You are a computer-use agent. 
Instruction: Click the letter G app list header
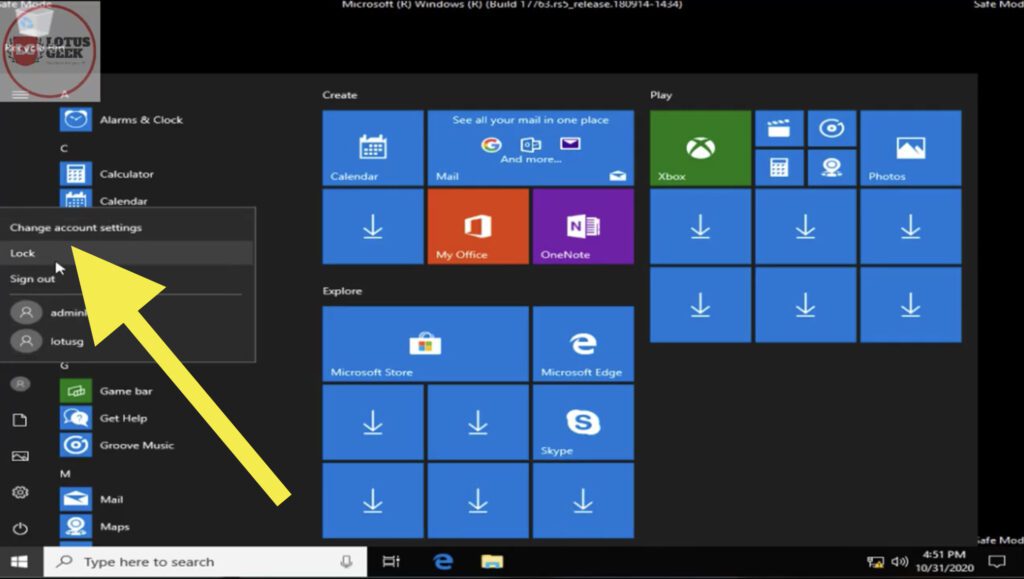[65, 367]
